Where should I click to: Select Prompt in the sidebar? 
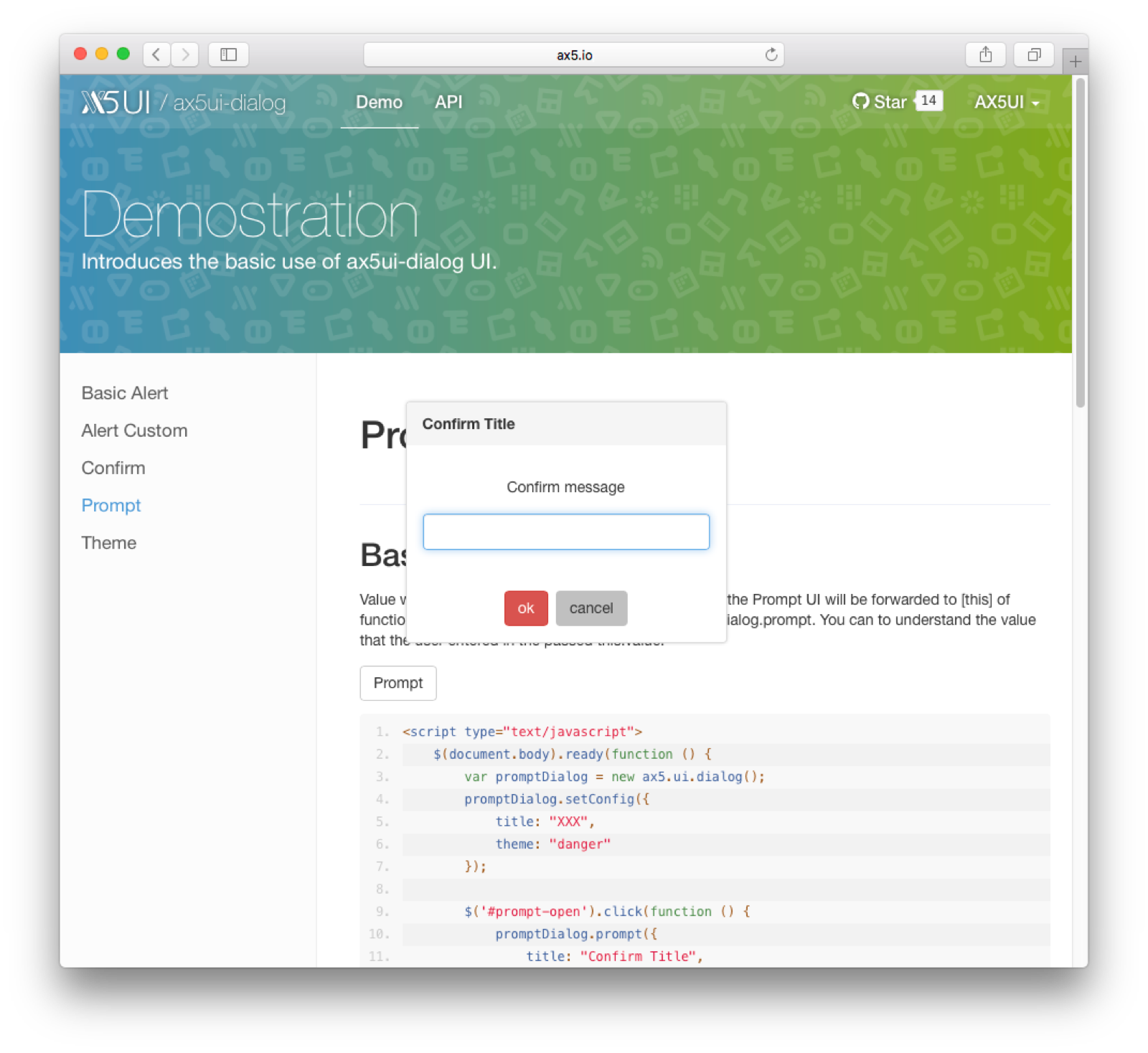[111, 505]
